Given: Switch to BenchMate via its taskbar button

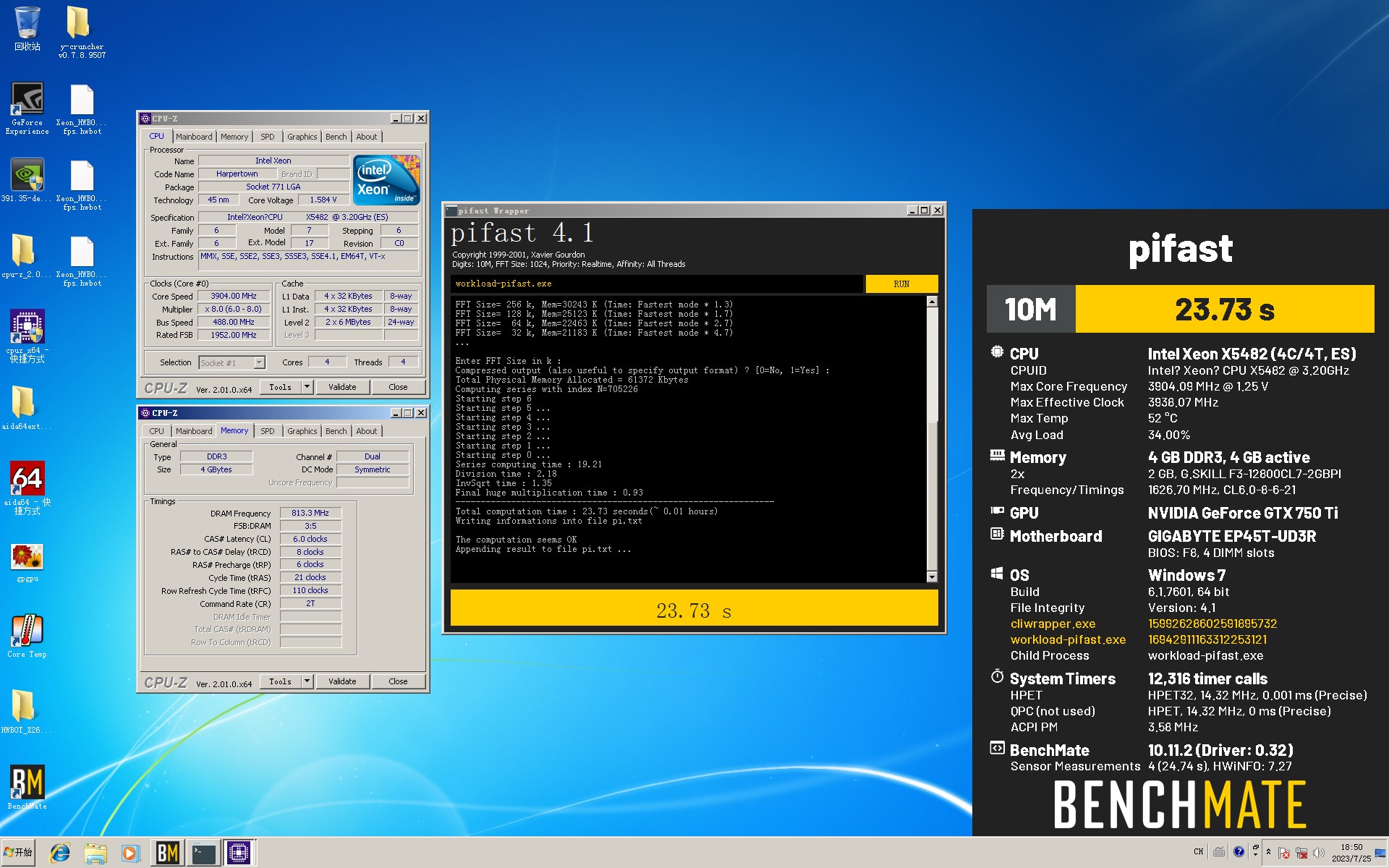Looking at the screenshot, I should tap(168, 854).
